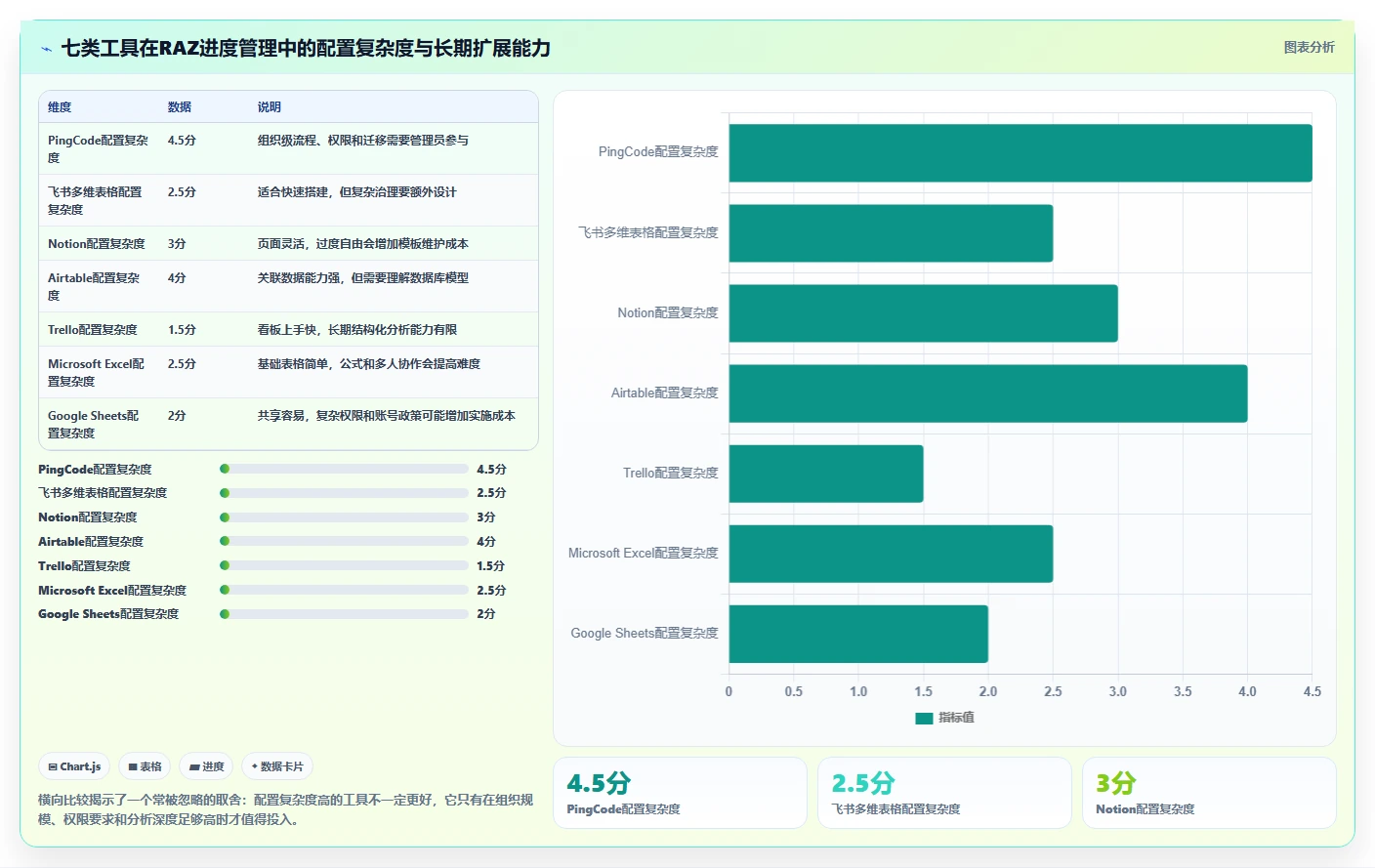Click the 数据 table column header
This screenshot has width=1375, height=868.
(x=180, y=107)
